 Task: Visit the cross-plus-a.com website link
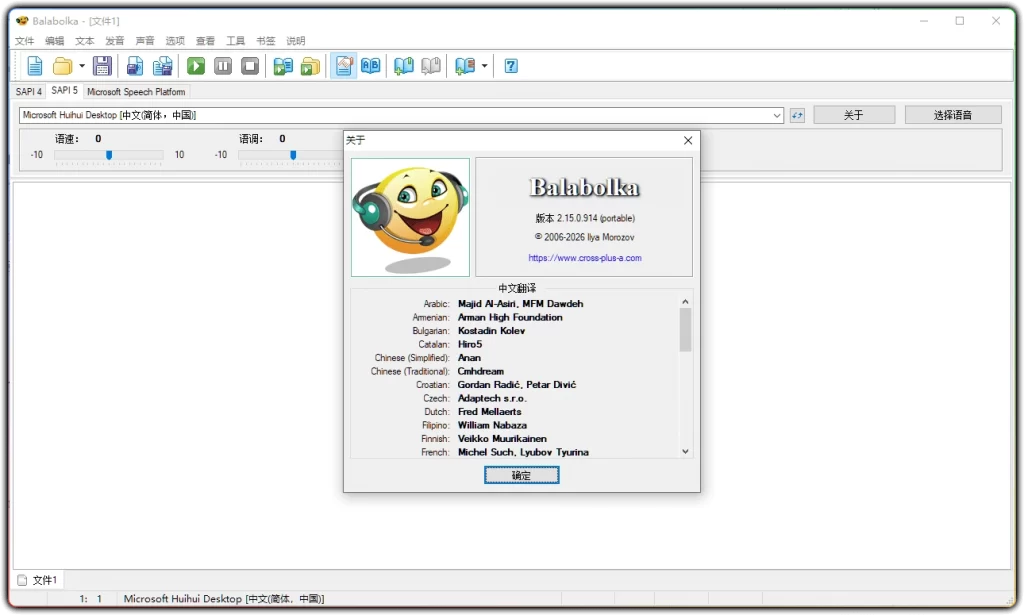(583, 258)
